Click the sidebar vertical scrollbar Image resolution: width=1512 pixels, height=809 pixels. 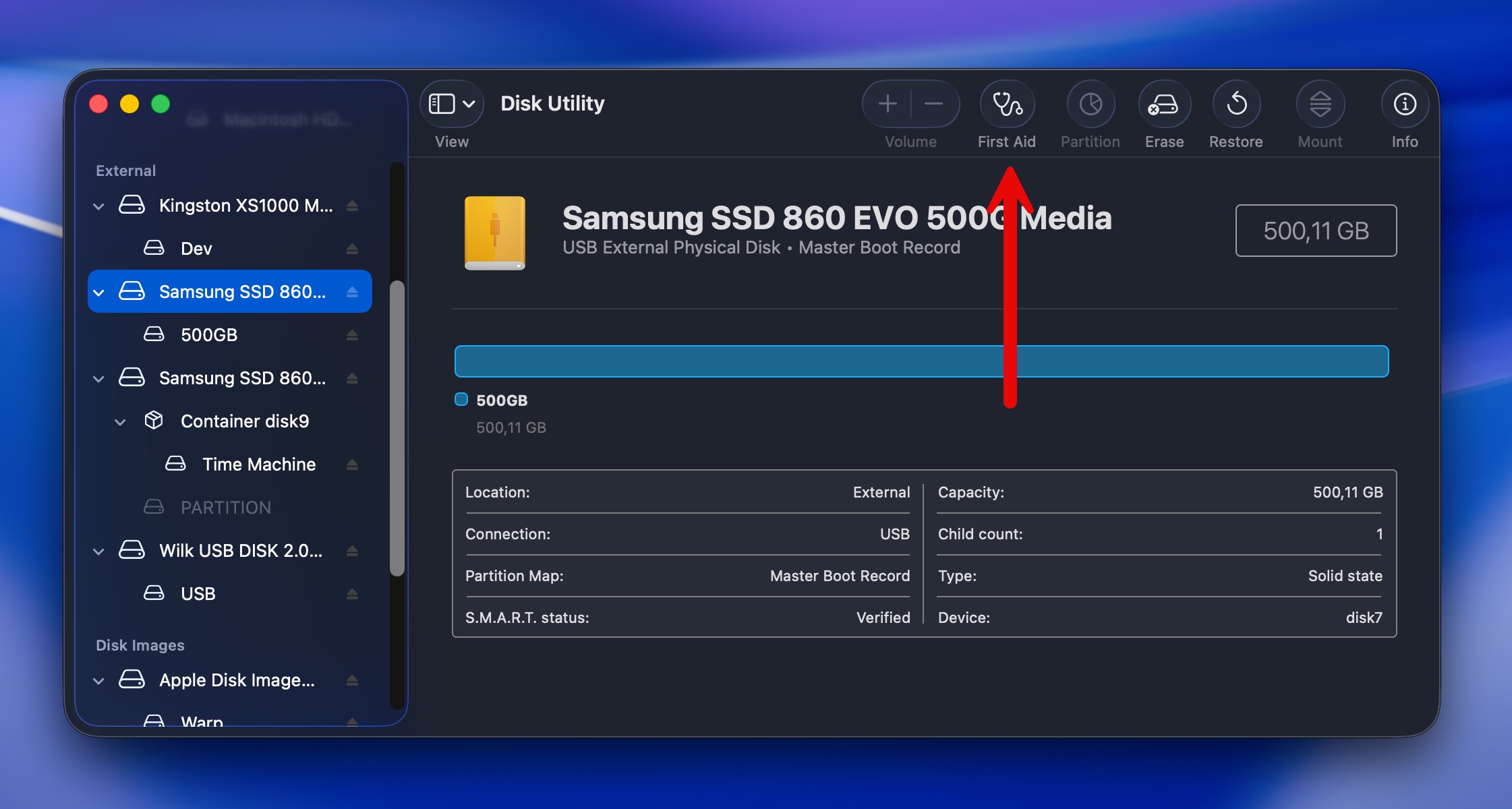tap(397, 428)
